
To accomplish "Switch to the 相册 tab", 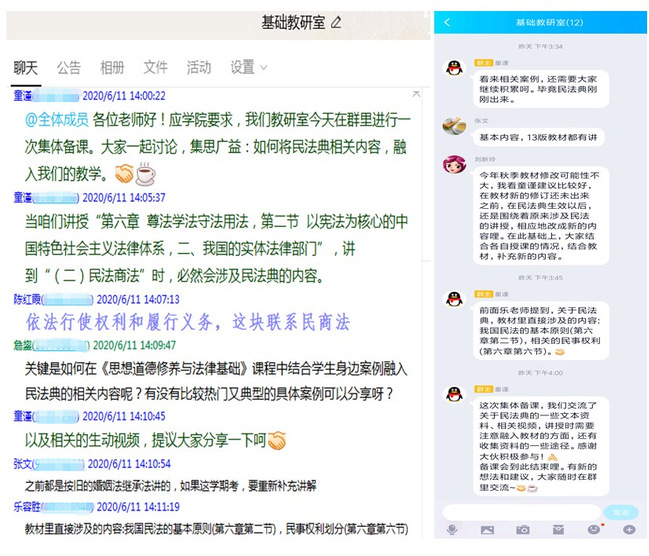I will coord(112,67).
